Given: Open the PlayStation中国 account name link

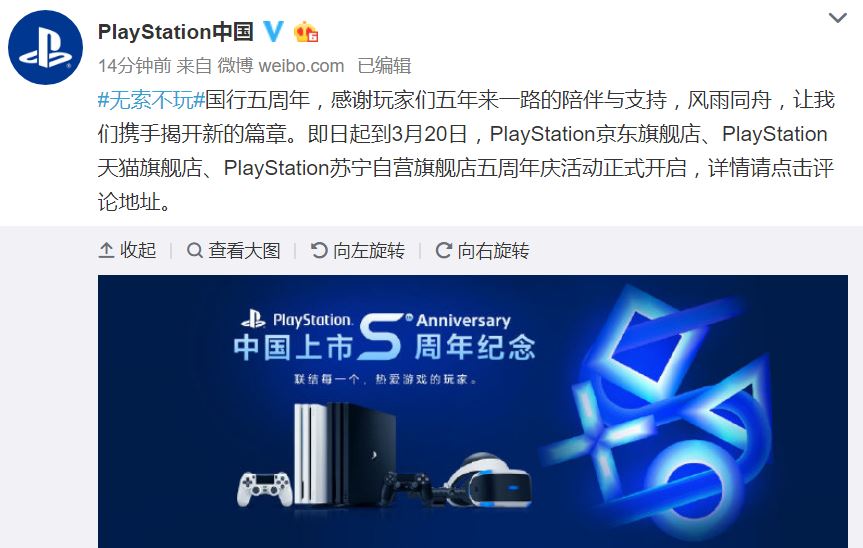Looking at the screenshot, I should 176,32.
